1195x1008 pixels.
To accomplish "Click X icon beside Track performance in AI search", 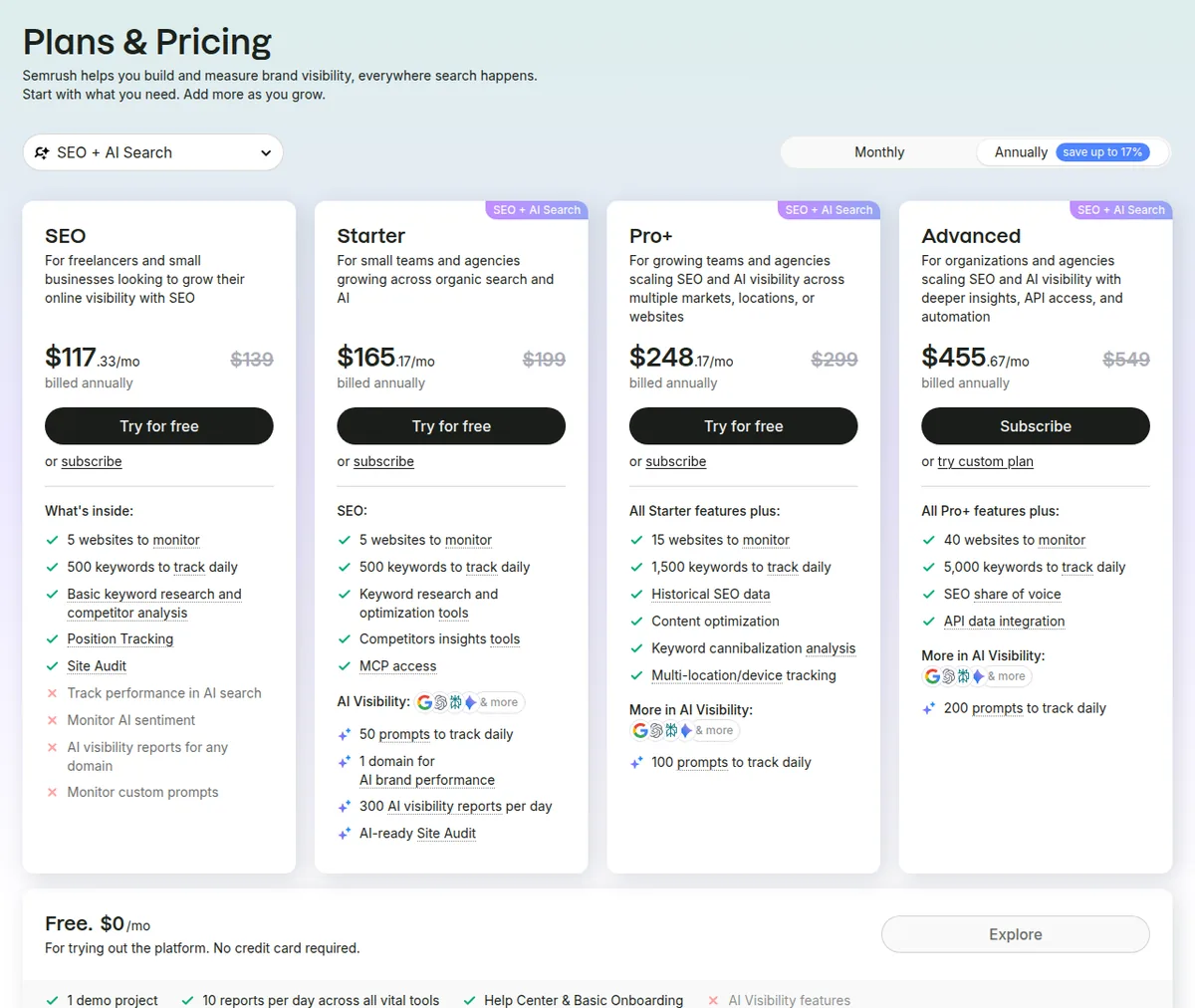I will (52, 693).
